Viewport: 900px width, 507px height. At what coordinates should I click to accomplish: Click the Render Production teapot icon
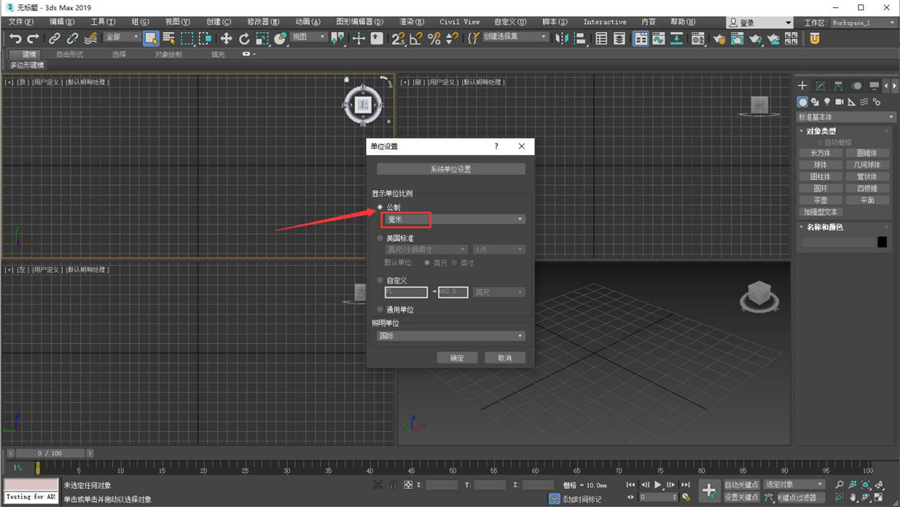click(x=755, y=38)
